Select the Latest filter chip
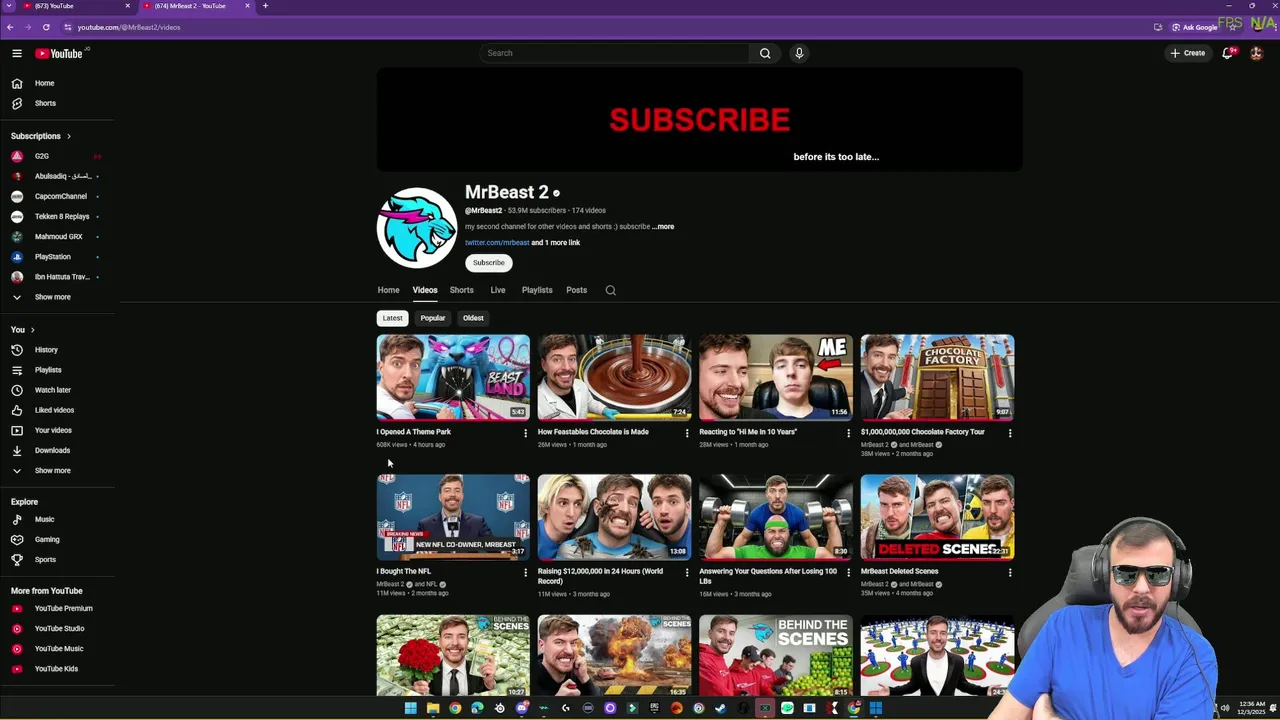 click(x=392, y=318)
